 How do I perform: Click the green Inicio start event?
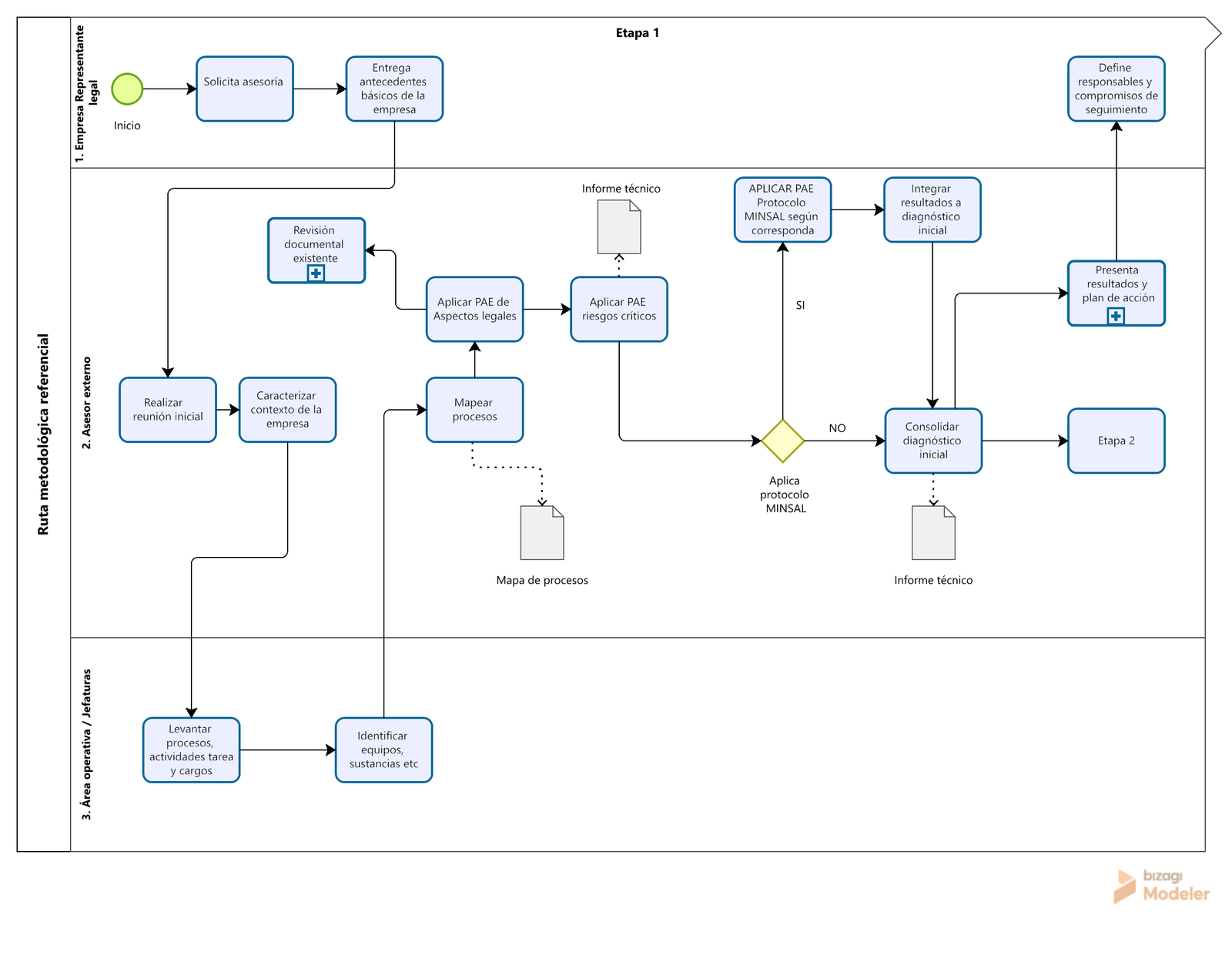[x=127, y=89]
